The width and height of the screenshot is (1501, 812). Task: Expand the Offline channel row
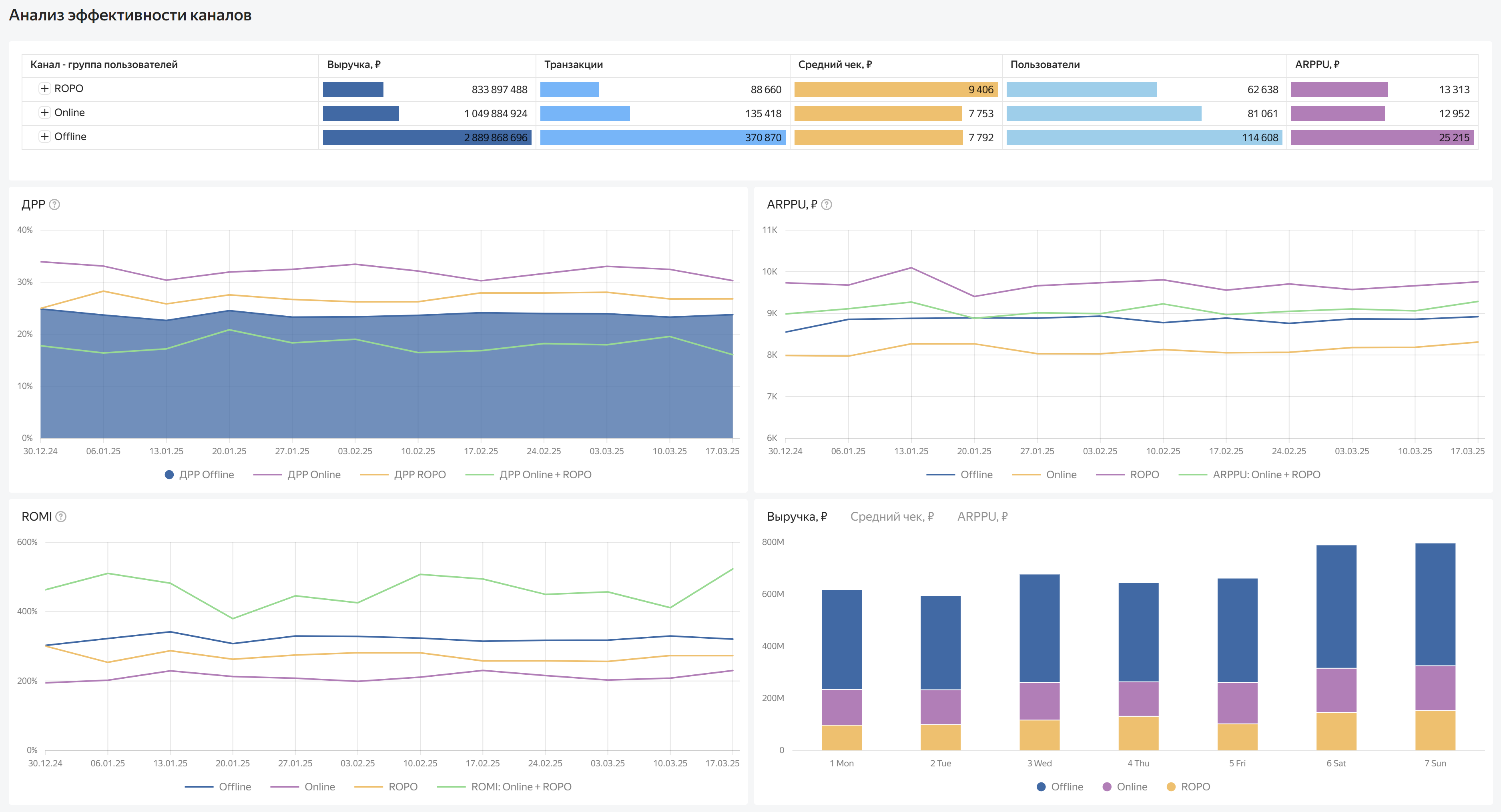click(45, 136)
